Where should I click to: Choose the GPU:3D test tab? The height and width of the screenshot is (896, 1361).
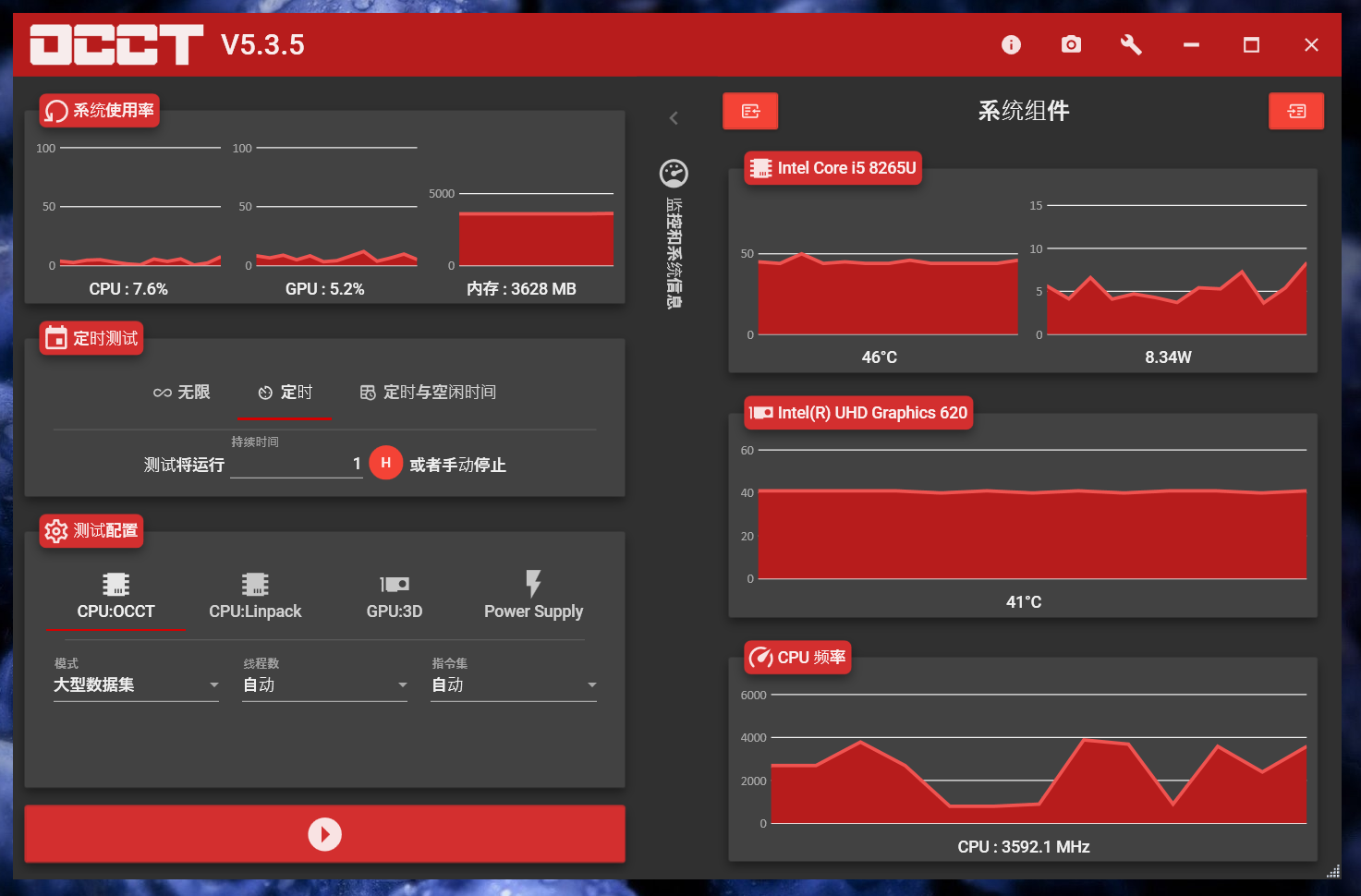395,596
